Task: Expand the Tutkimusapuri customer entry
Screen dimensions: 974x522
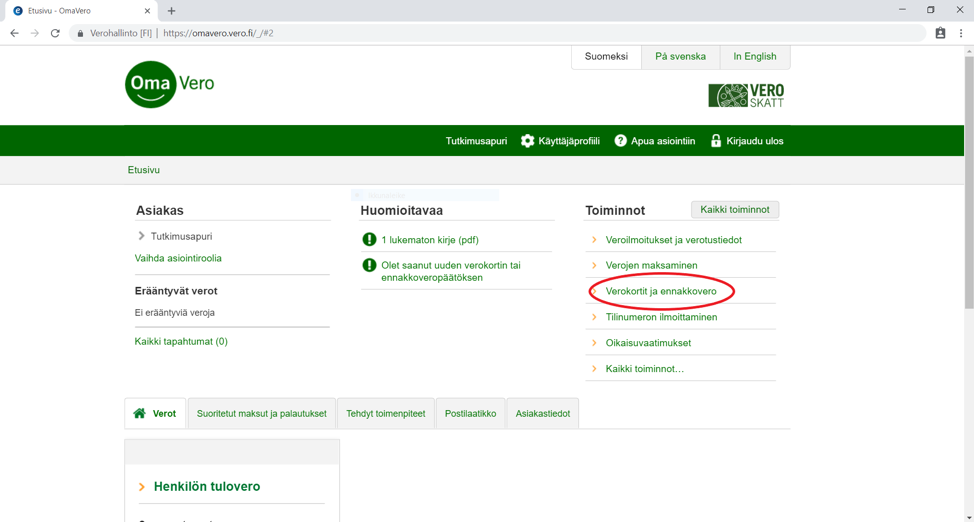Action: coord(142,236)
